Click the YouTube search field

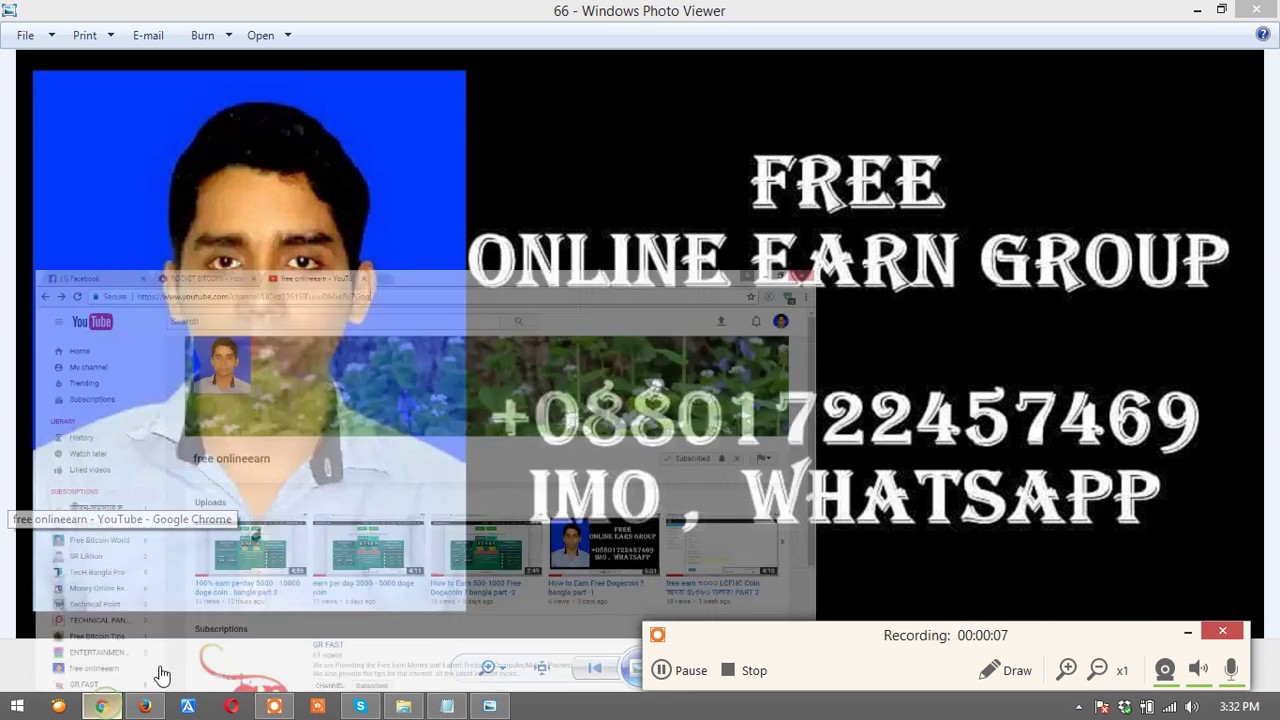coord(335,321)
